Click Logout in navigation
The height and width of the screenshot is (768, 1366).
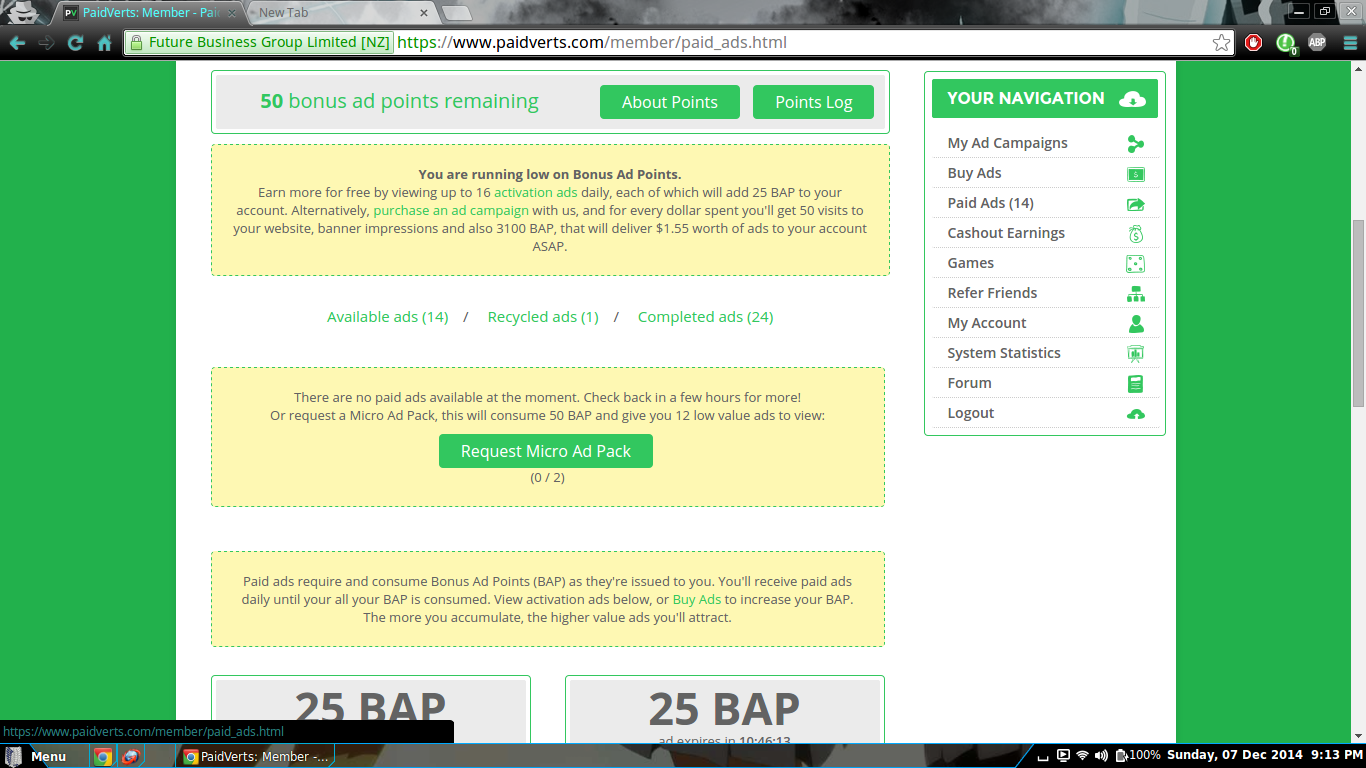[x=970, y=413]
